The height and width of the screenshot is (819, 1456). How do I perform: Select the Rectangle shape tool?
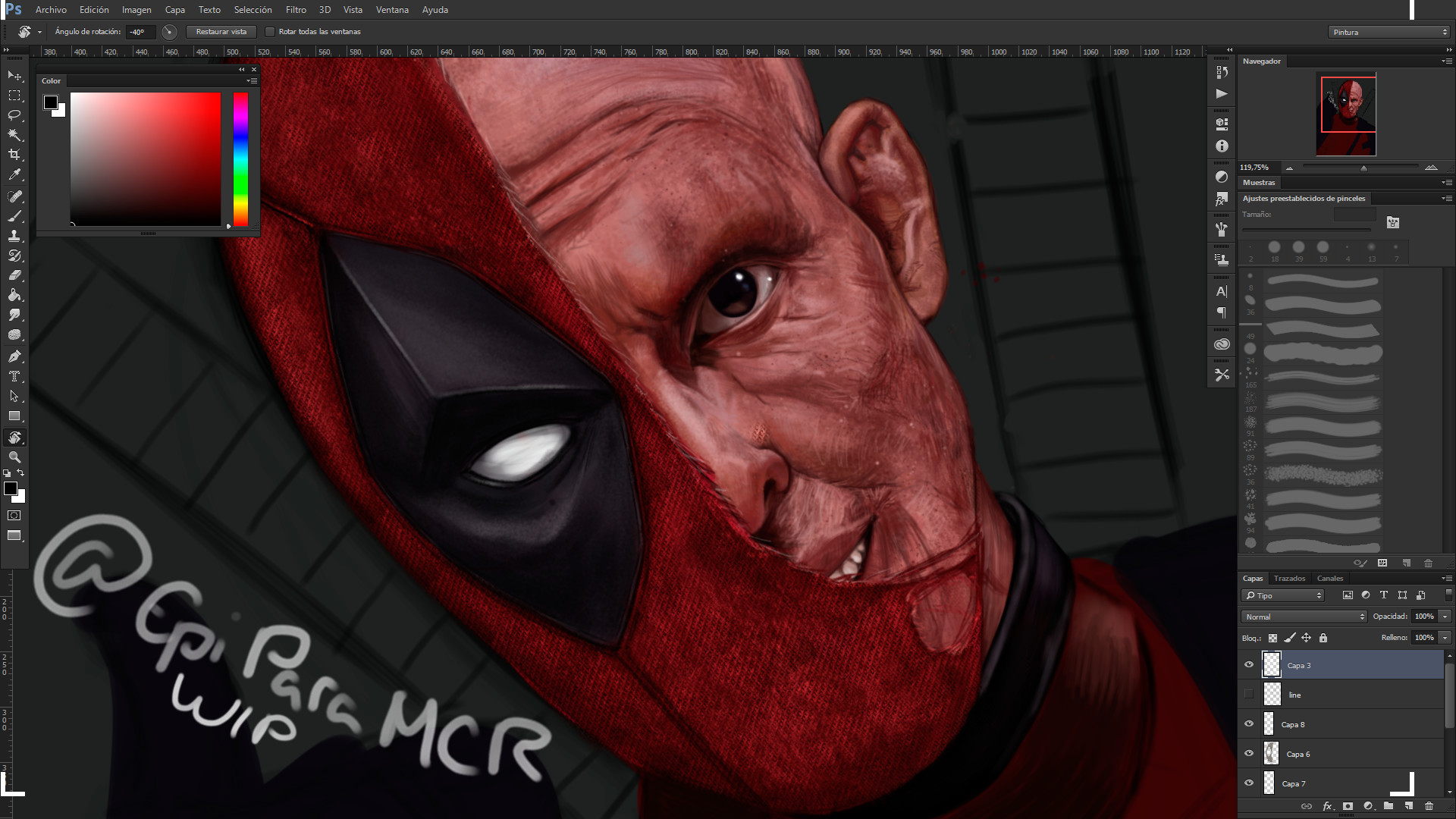14,416
